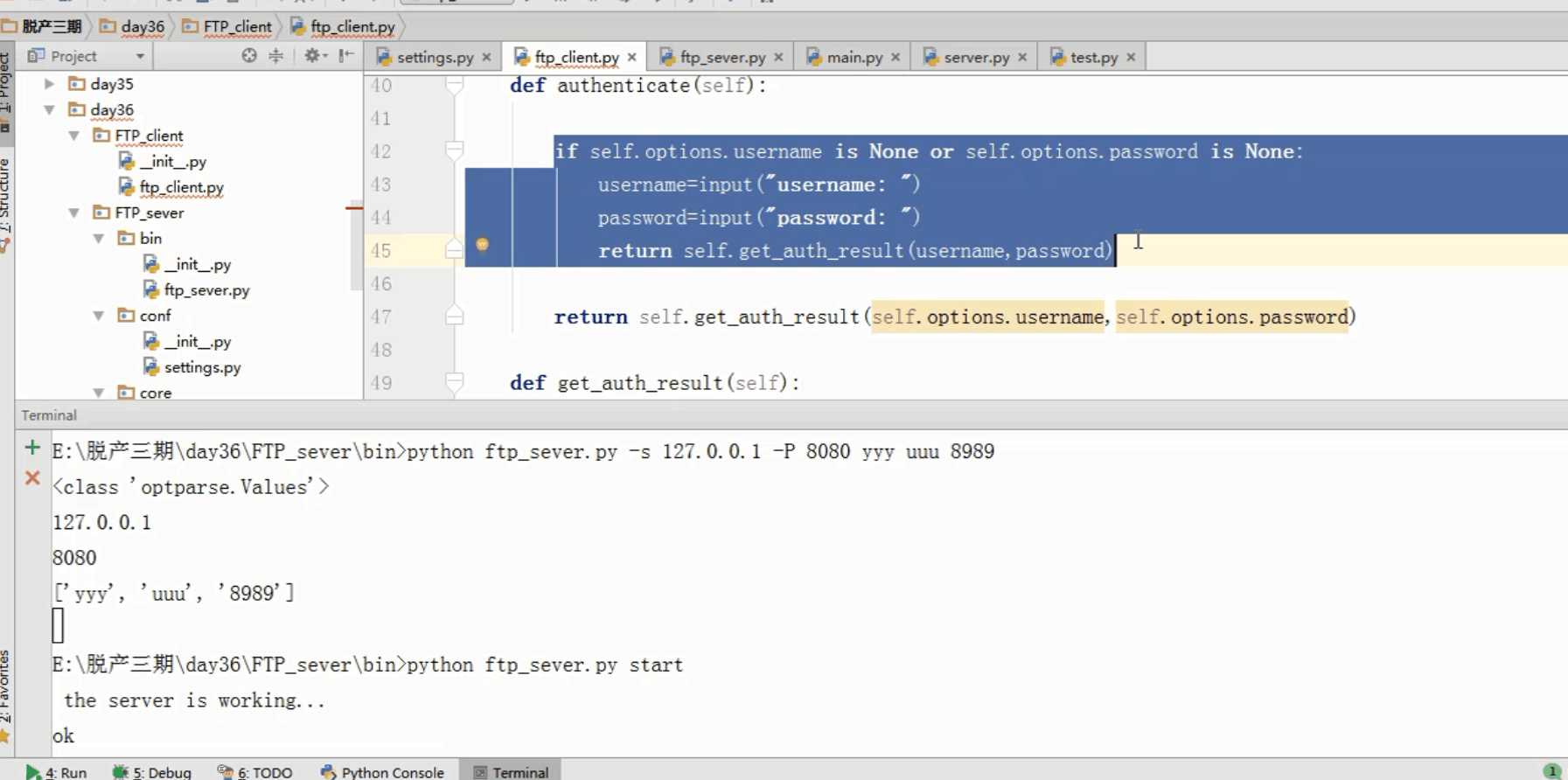Close the settings.py tab
This screenshot has height=780, width=1568.
click(x=487, y=57)
